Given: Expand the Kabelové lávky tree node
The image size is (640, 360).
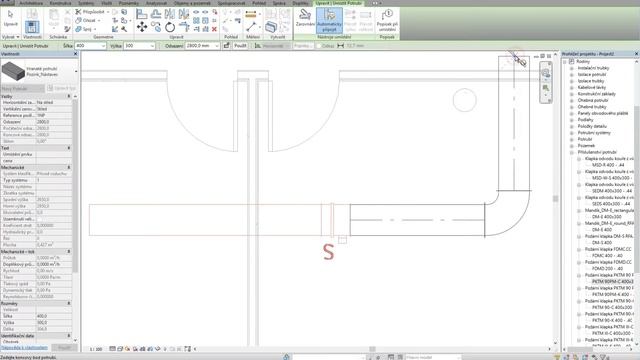Looking at the screenshot, I should 572,87.
